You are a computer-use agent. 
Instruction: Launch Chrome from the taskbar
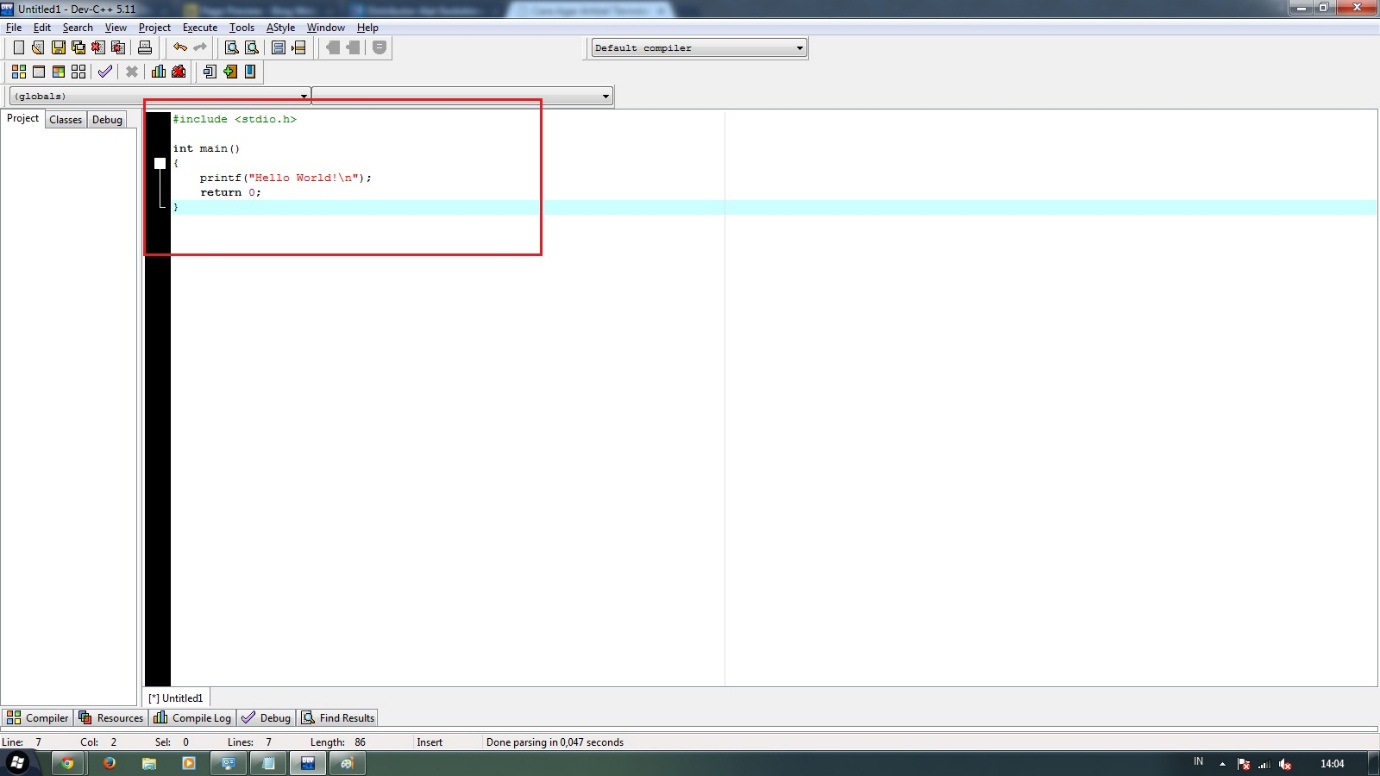[68, 762]
